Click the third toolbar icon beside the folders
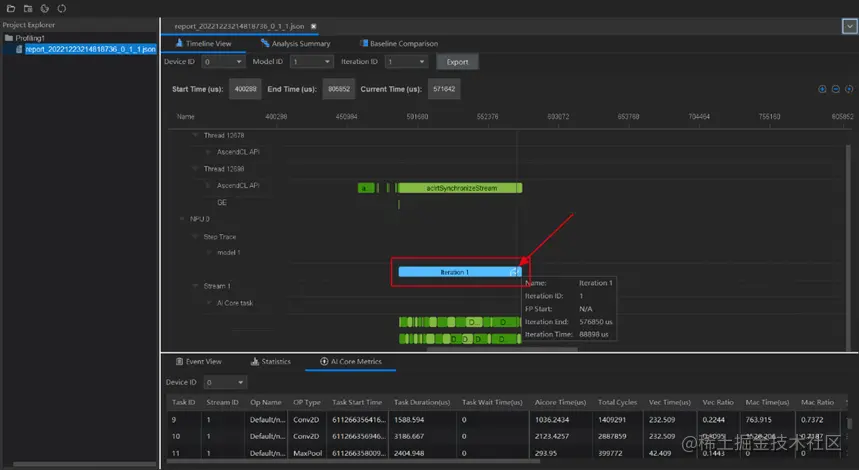Image resolution: width=859 pixels, height=470 pixels. (45, 8)
